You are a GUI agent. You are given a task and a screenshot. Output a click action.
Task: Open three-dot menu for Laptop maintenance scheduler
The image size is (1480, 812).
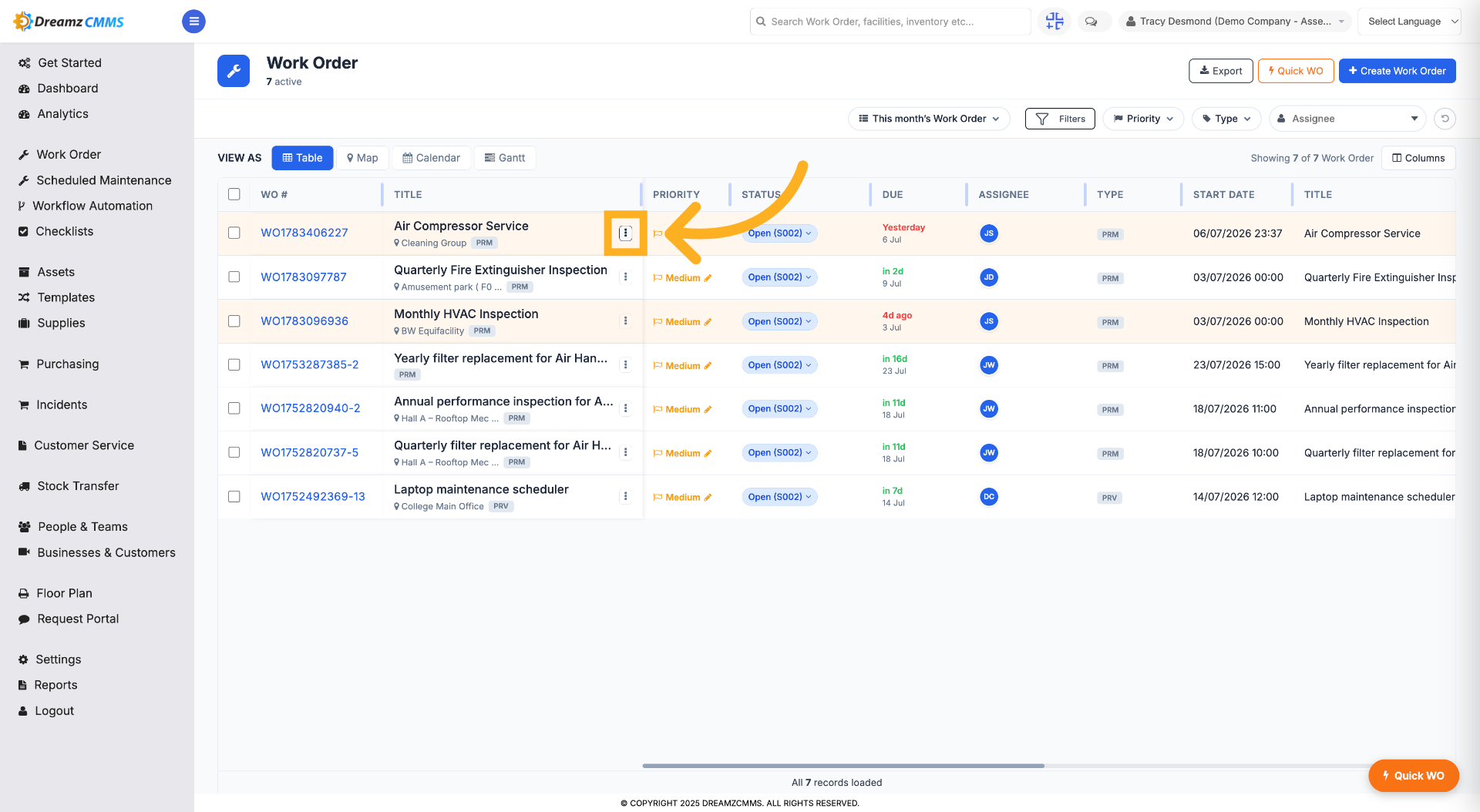[x=625, y=497]
